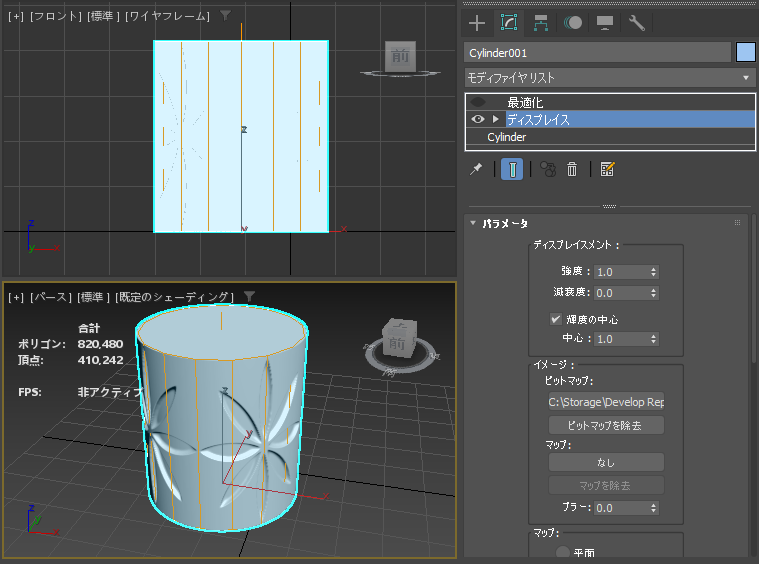Image resolution: width=759 pixels, height=564 pixels.
Task: Click the Cylinder001 object name field
Action: (597, 52)
